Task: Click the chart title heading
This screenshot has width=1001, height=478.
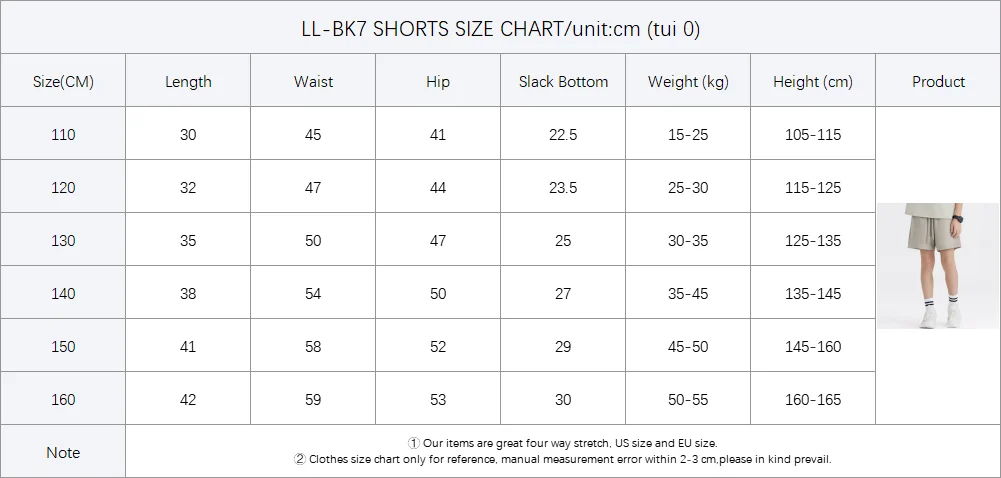Action: click(x=500, y=29)
